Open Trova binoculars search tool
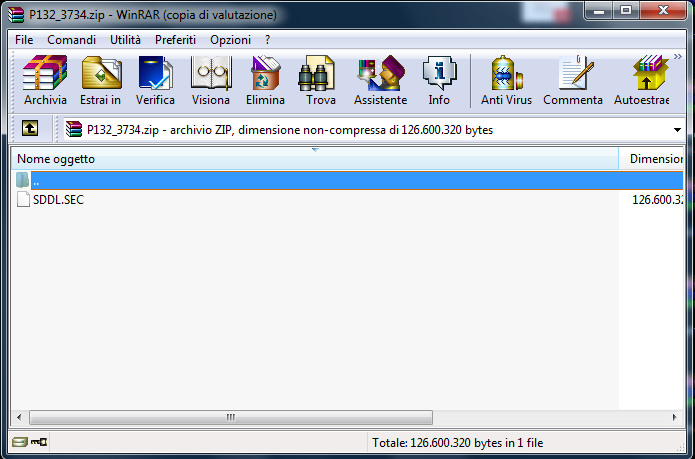Viewport: 695px width, 459px height. (x=320, y=80)
